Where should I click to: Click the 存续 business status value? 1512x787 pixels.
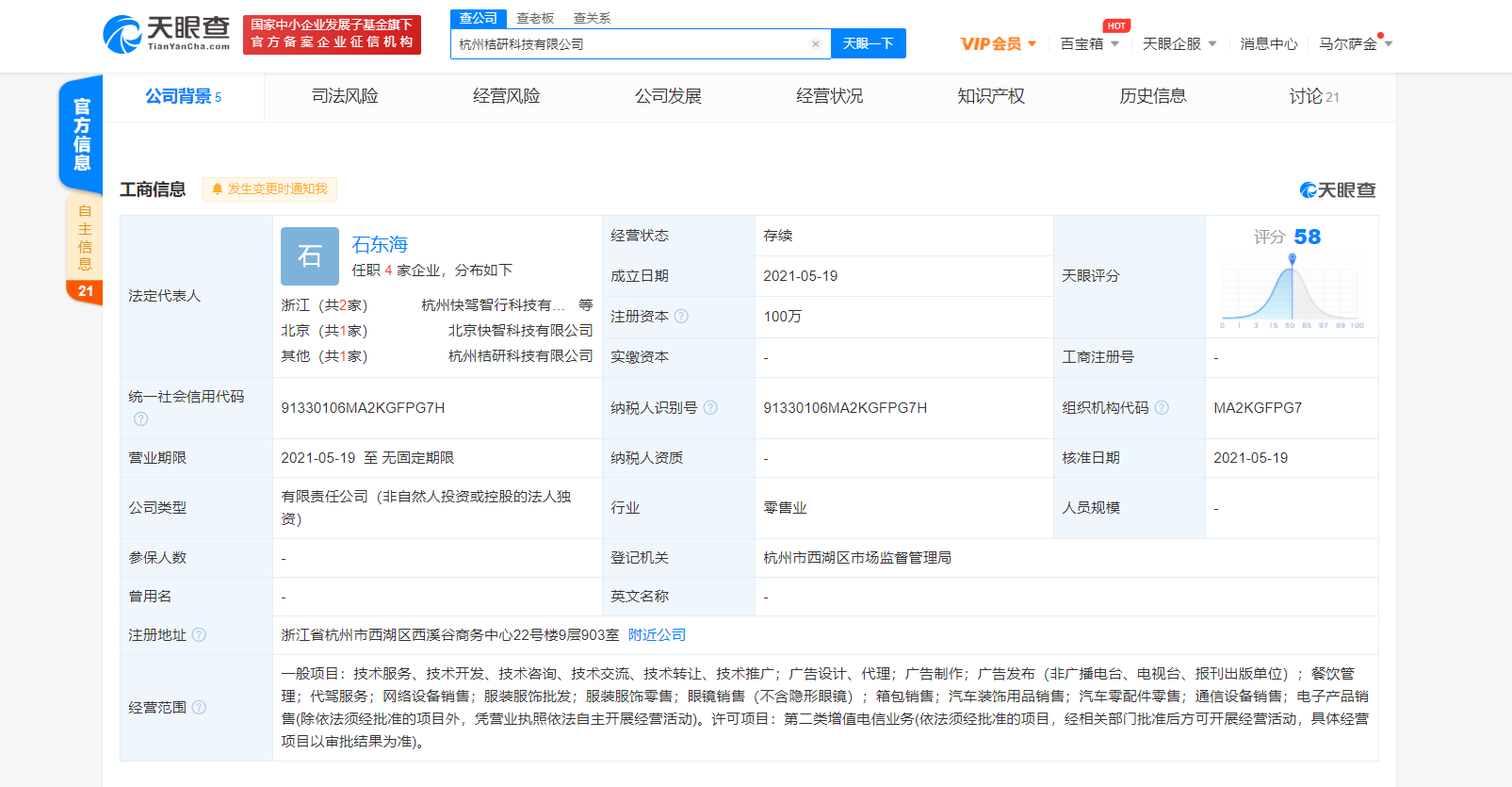[778, 236]
